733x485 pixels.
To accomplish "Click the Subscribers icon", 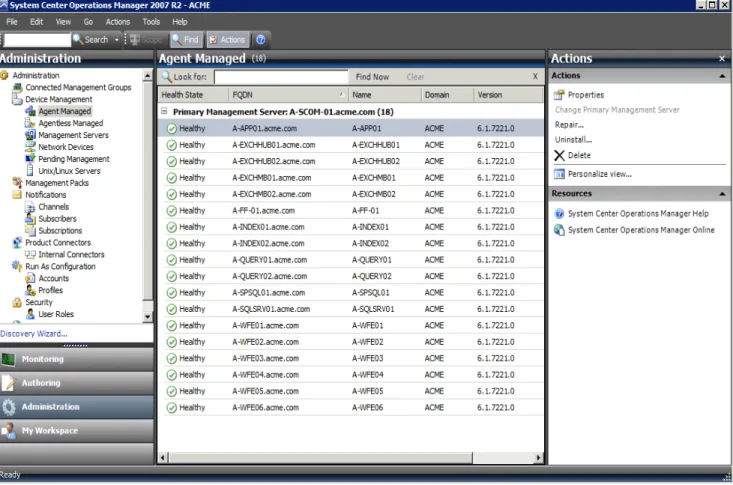I will tap(30, 218).
